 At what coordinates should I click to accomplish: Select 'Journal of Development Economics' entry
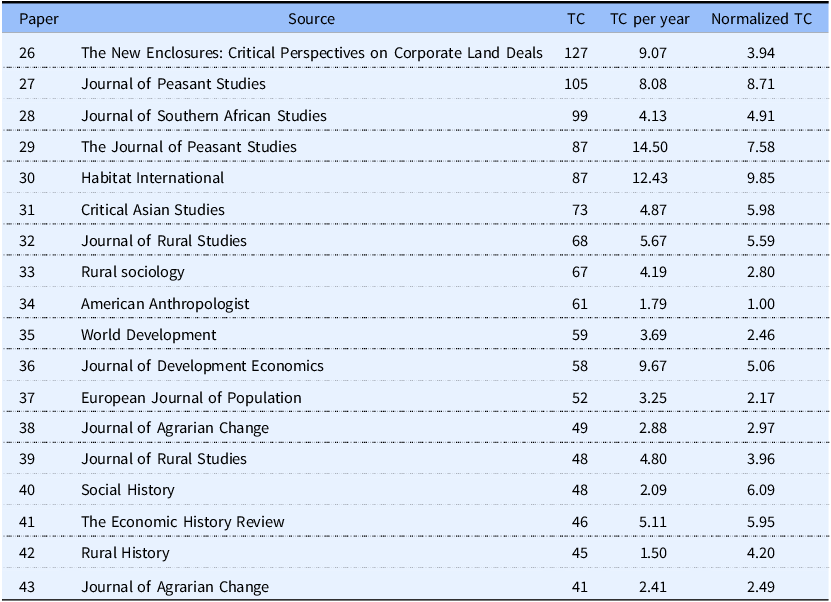coord(202,366)
